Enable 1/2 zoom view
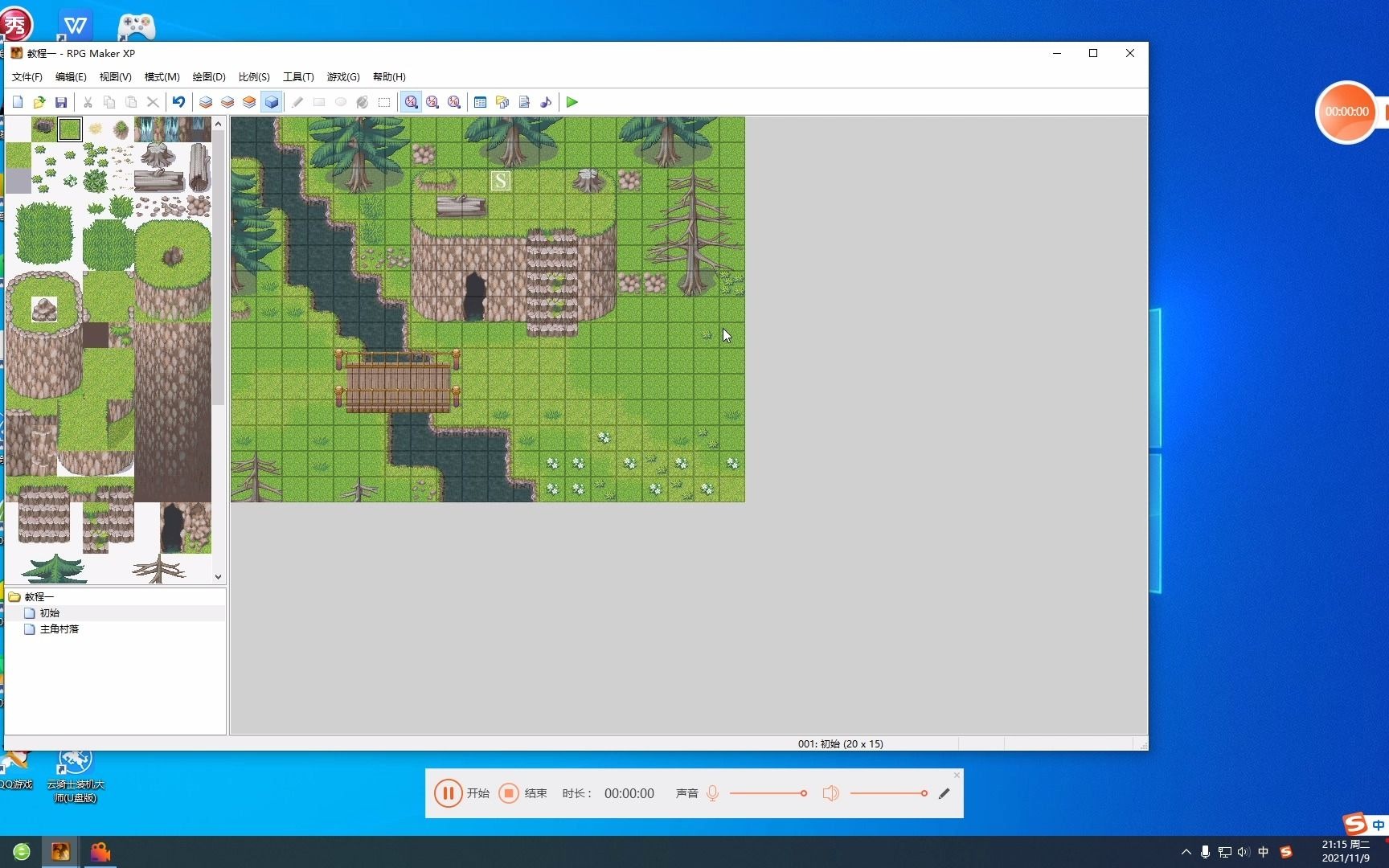This screenshot has width=1389, height=868. click(x=432, y=102)
